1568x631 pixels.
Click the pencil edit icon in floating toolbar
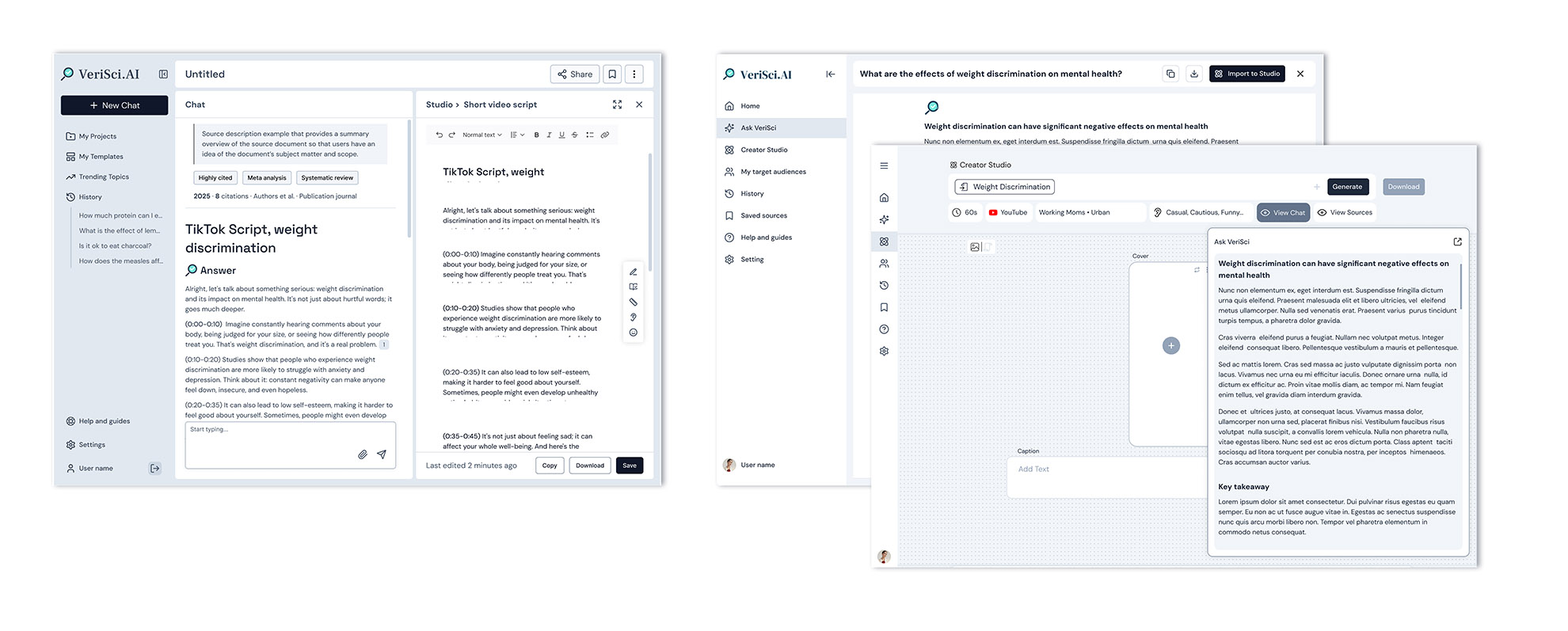[x=634, y=272]
